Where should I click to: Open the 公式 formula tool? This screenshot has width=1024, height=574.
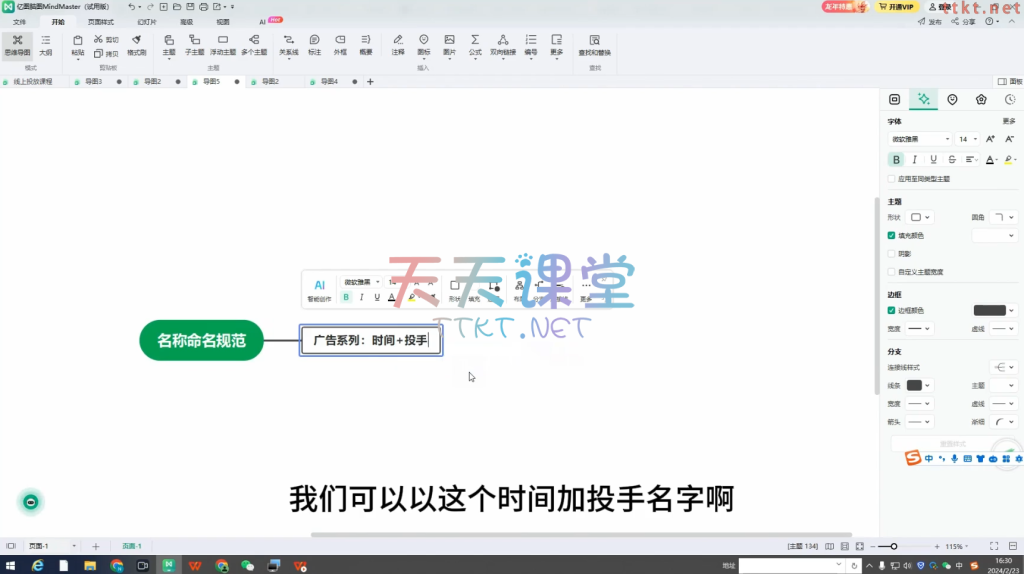point(475,43)
